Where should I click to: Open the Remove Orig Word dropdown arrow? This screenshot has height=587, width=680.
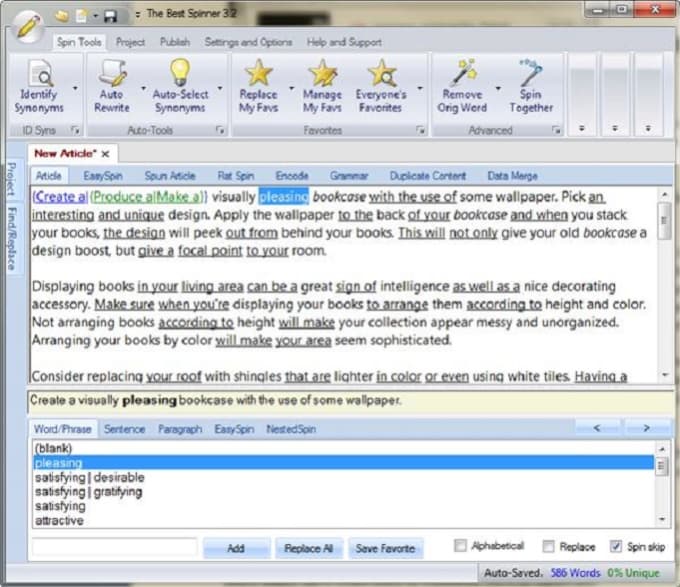(498, 88)
